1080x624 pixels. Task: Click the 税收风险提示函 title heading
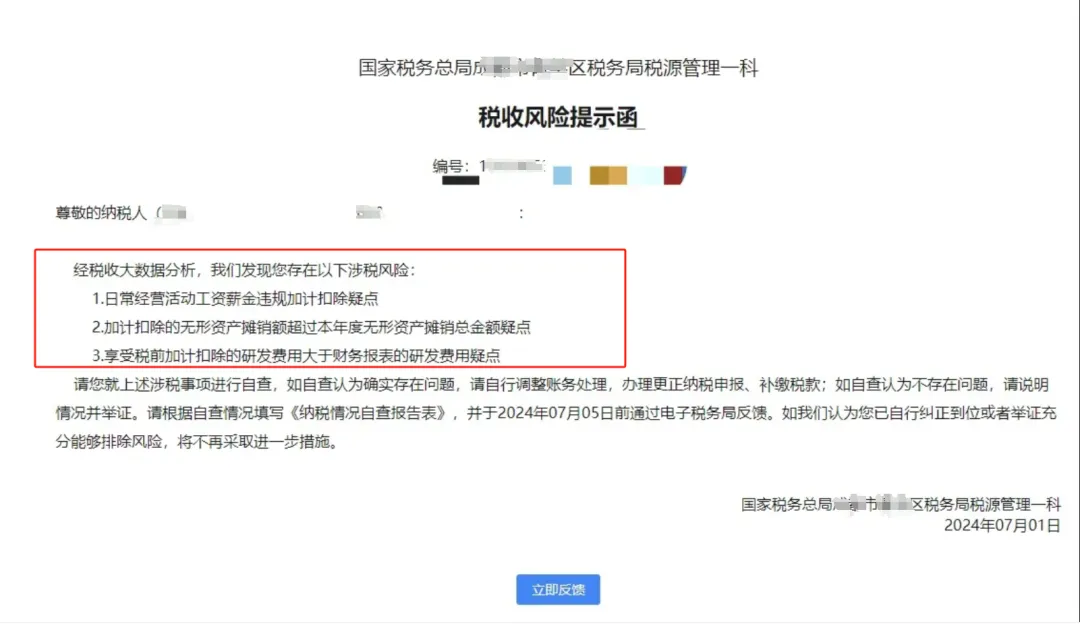[x=559, y=118]
